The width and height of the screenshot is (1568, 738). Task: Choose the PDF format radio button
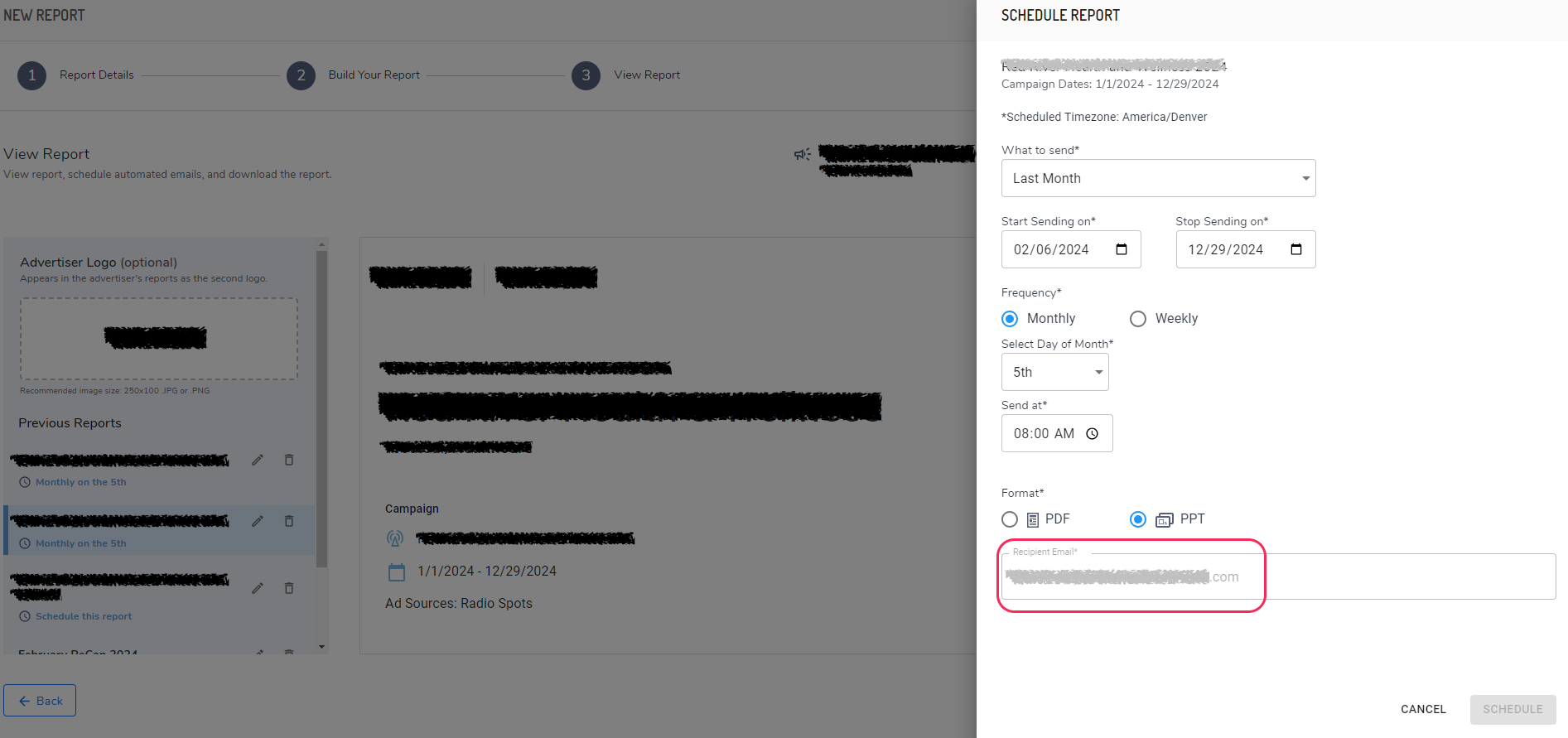click(x=1010, y=519)
